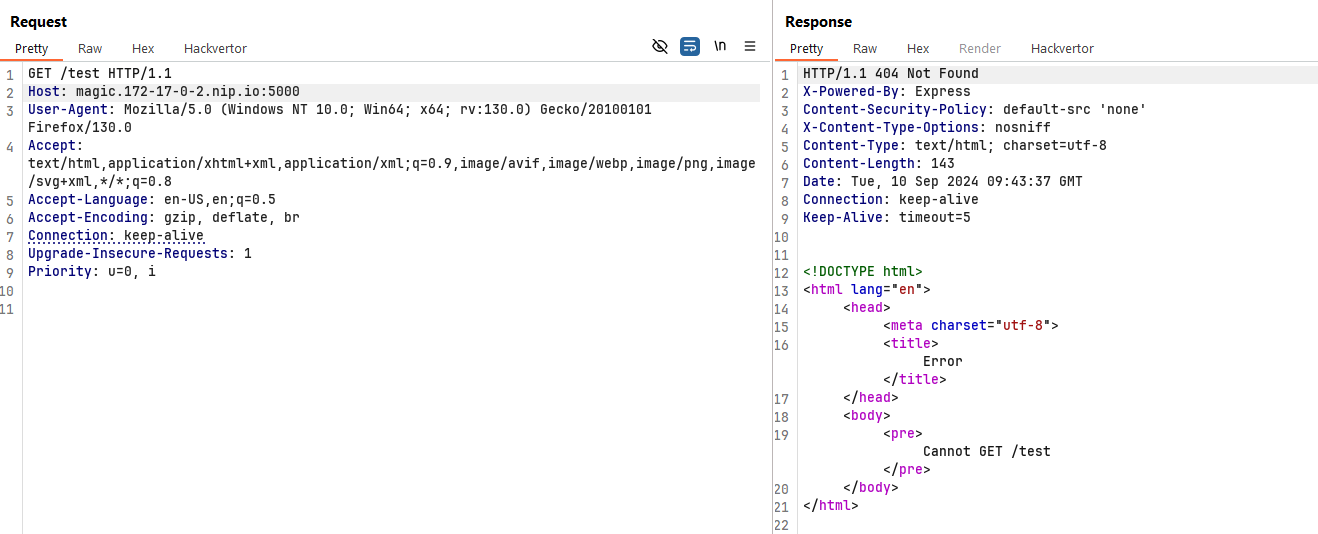
Task: Click the "Content-Length: 143" header
Action: tap(879, 163)
